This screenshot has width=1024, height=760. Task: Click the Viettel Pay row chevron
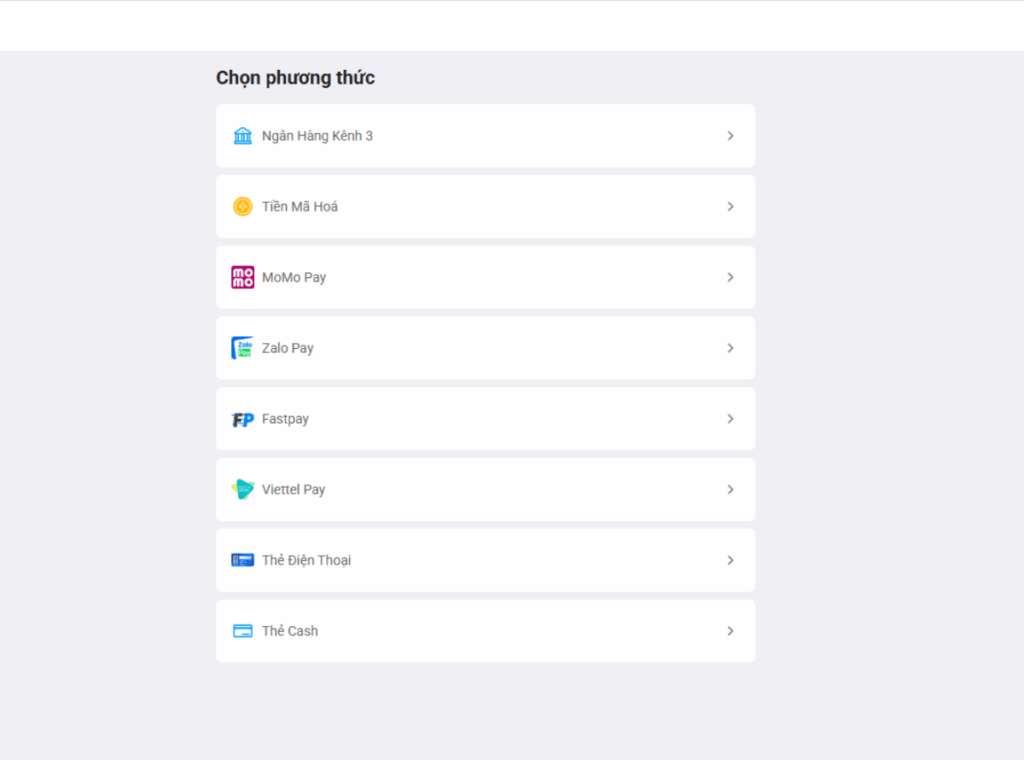[x=730, y=489]
